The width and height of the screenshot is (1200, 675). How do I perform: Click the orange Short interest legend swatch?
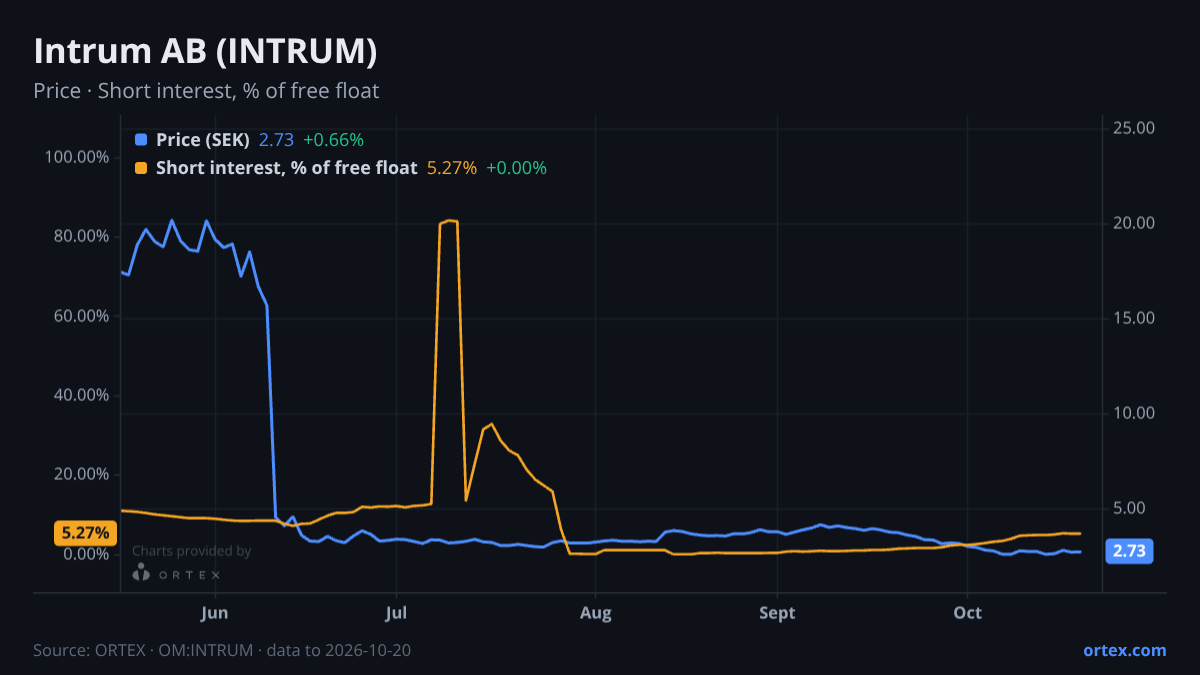140,168
